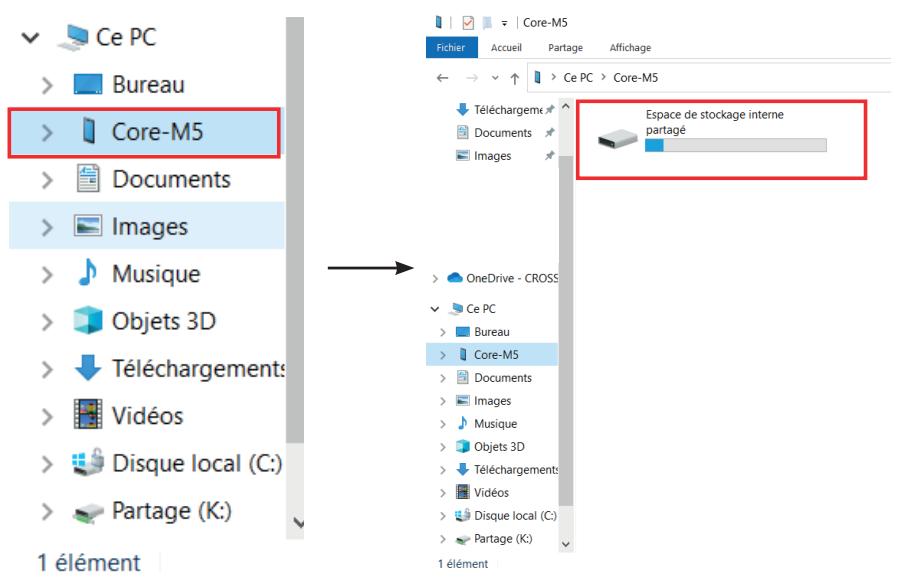Image resolution: width=898 pixels, height=581 pixels.
Task: Click the small Objets 3D icon in Explorer tree
Action: pyautogui.click(x=463, y=446)
